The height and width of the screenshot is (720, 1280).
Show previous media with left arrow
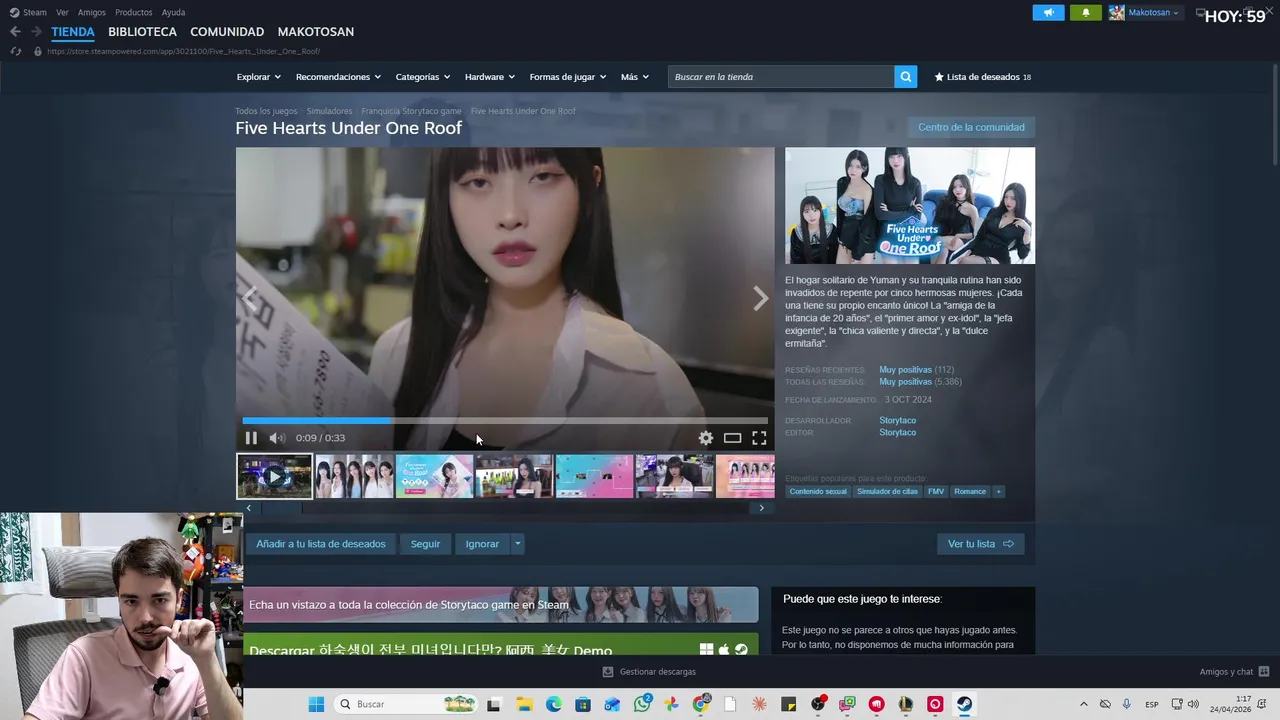(x=250, y=298)
